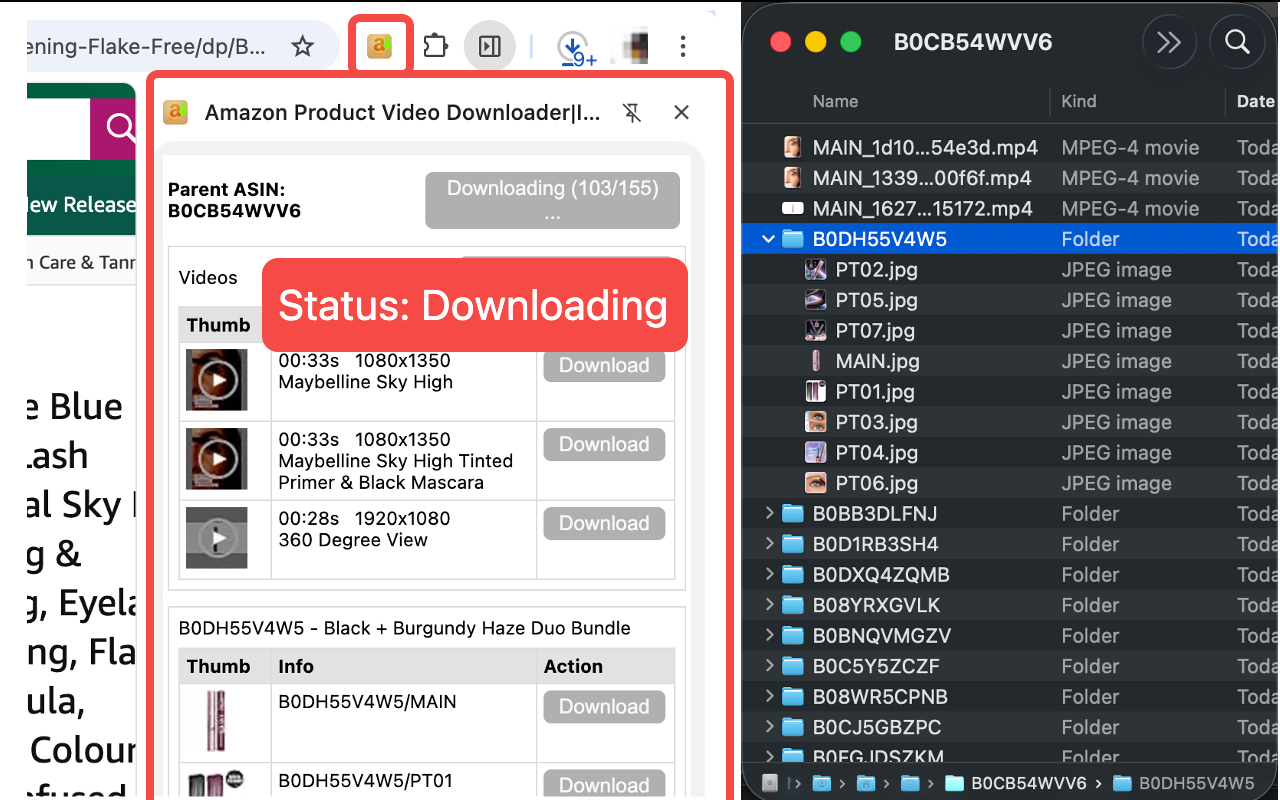Select B0BB3DLFNJ folder name
Screen dimensions: 1280x800
(875, 514)
